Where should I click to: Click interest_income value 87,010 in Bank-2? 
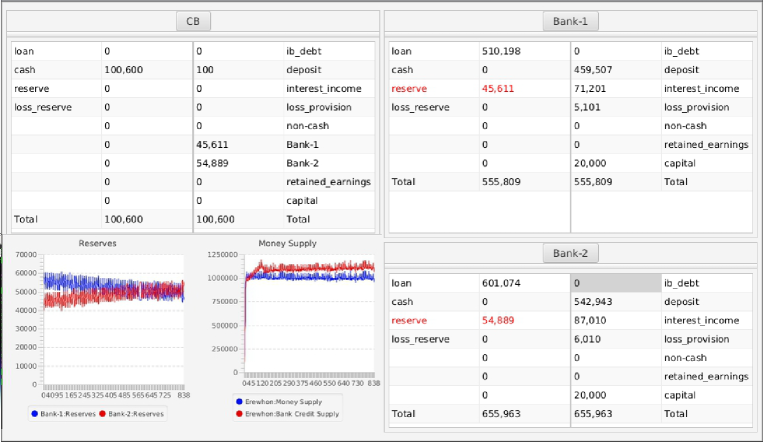[x=592, y=320]
